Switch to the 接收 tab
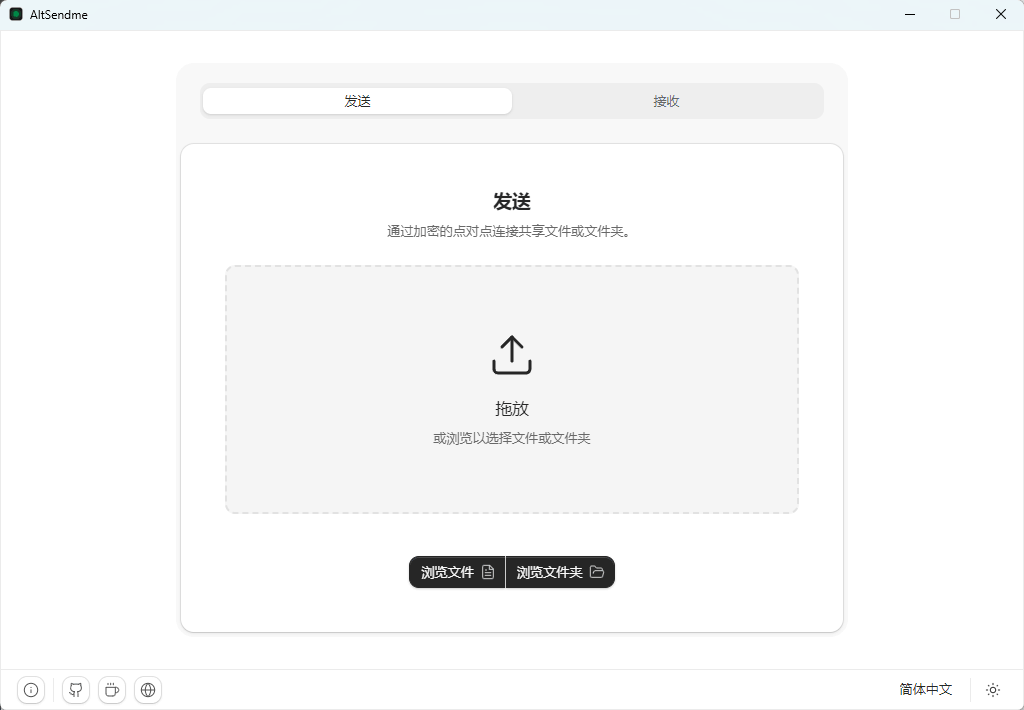This screenshot has width=1024, height=710. tap(666, 101)
